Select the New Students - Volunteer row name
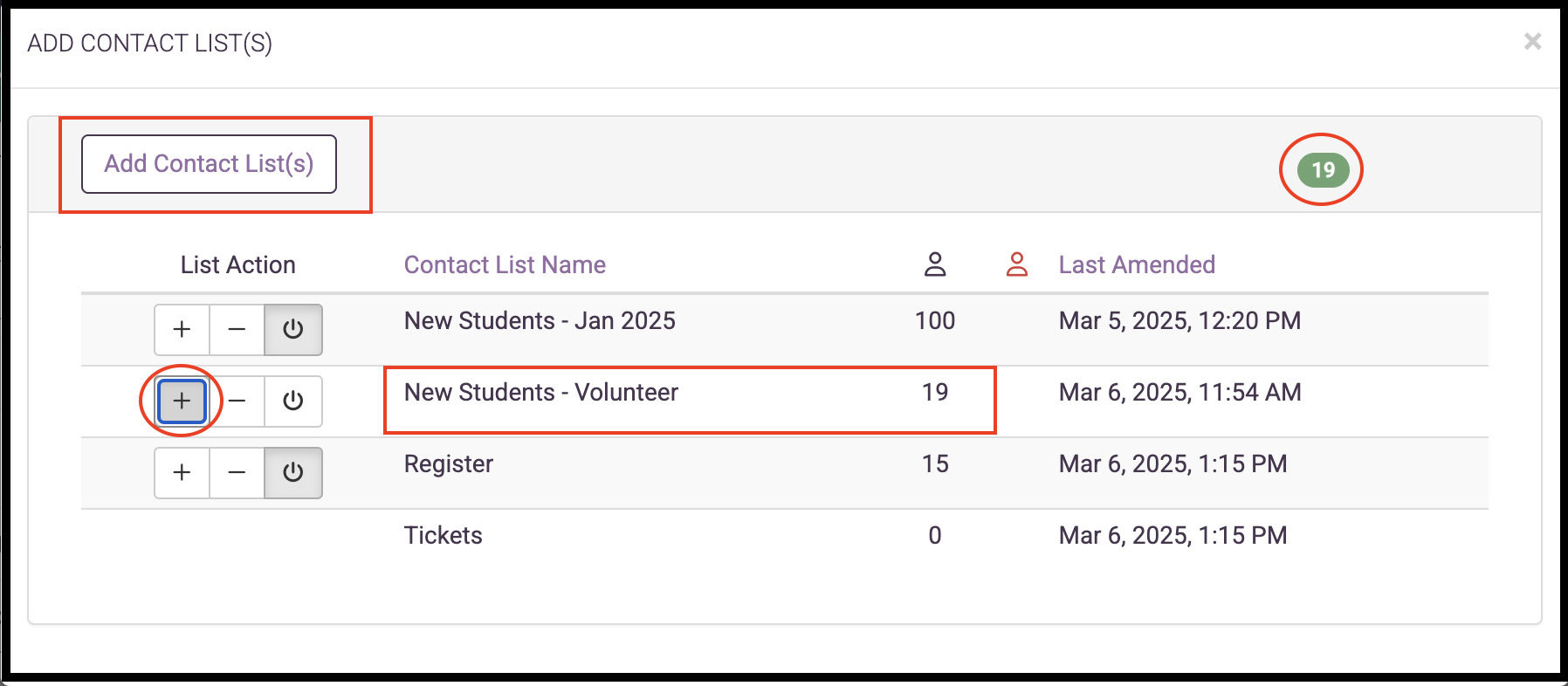1568x686 pixels. coord(540,393)
